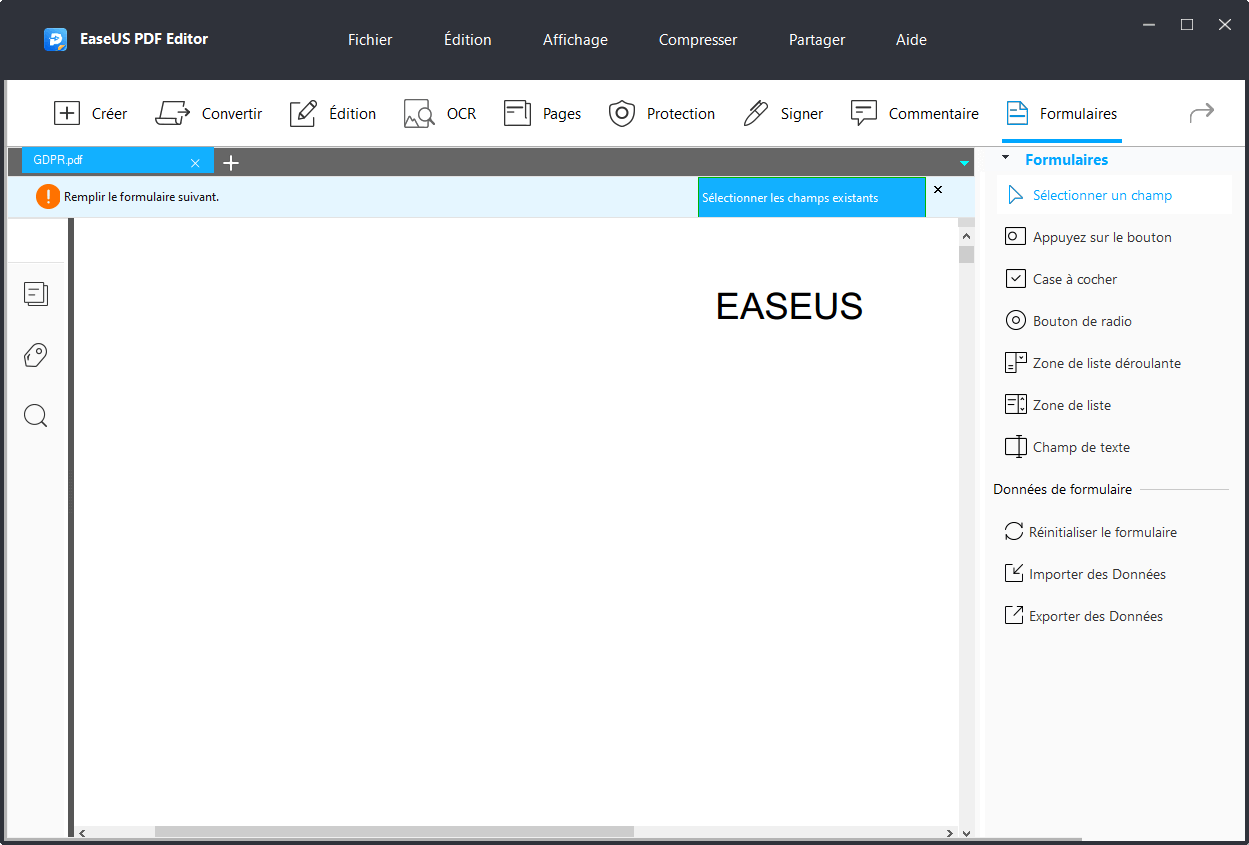Open the Aide menu
The image size is (1249, 845).
[911, 40]
